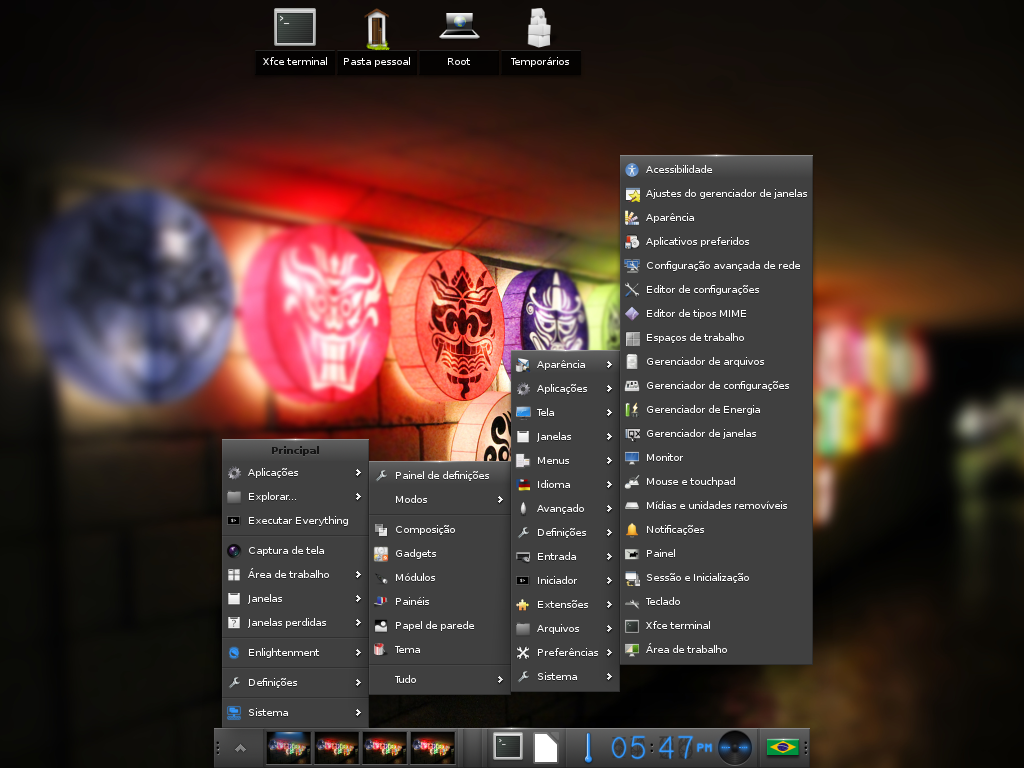Click the Editor de tipos MIME diamond icon
Screen dimensions: 1024x768
632,313
